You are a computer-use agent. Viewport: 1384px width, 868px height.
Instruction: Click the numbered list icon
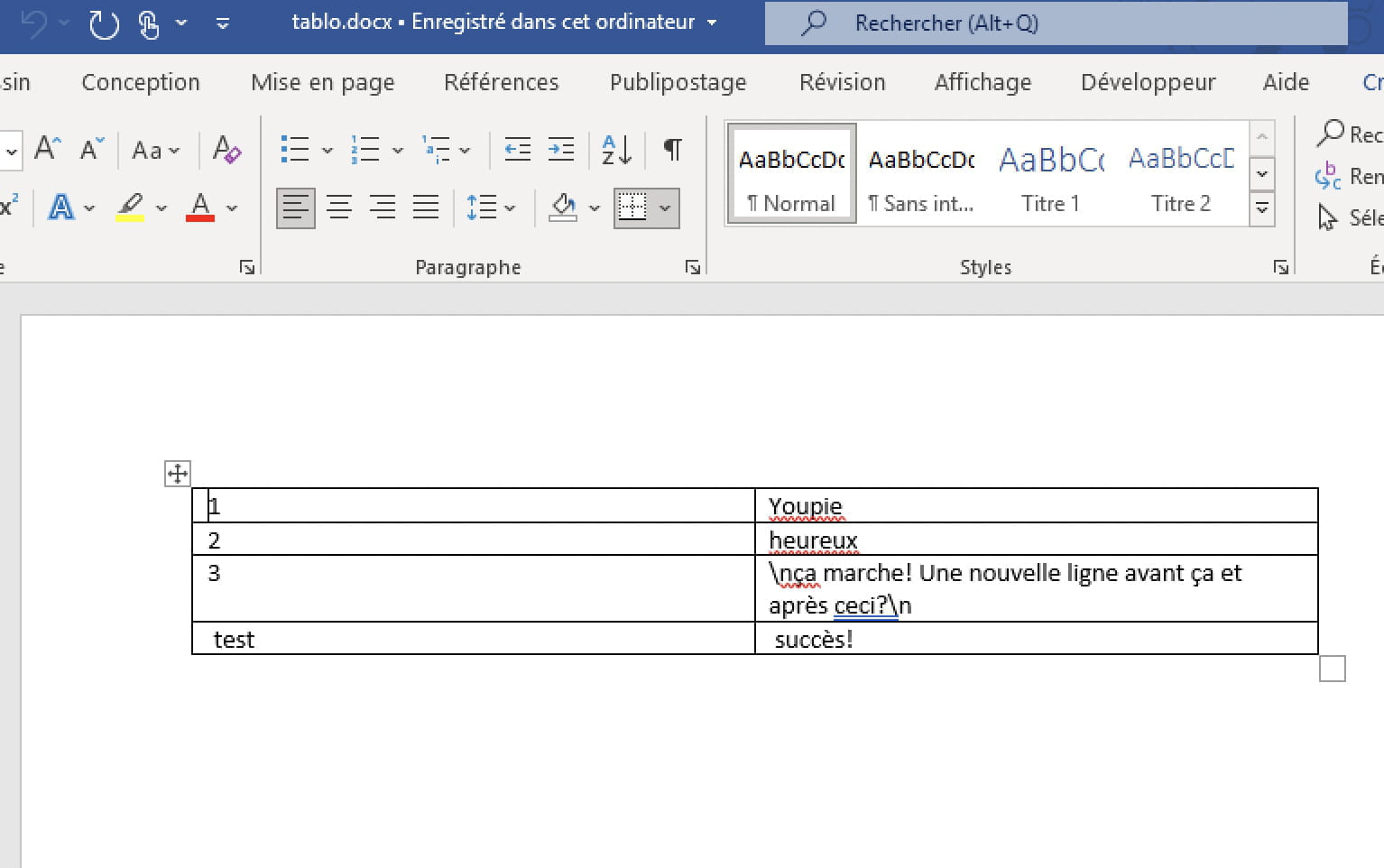(365, 149)
